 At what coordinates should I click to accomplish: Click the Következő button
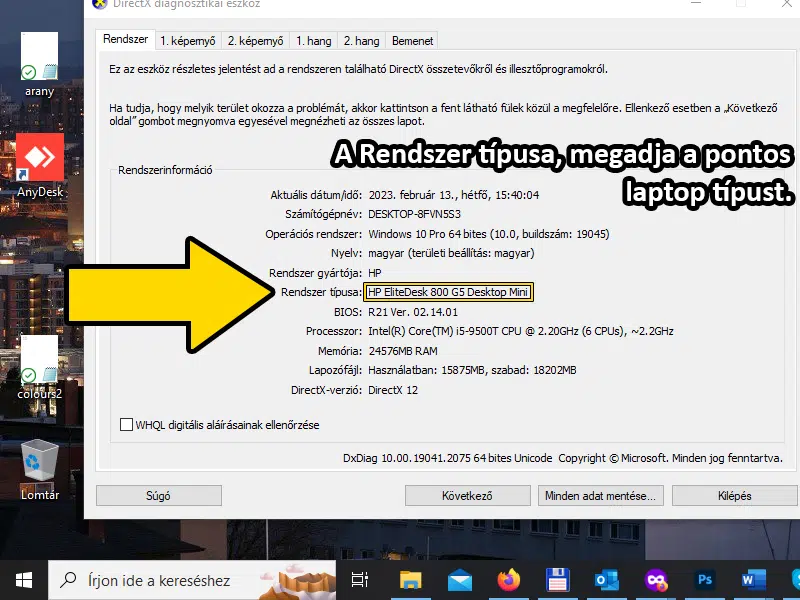(x=467, y=495)
